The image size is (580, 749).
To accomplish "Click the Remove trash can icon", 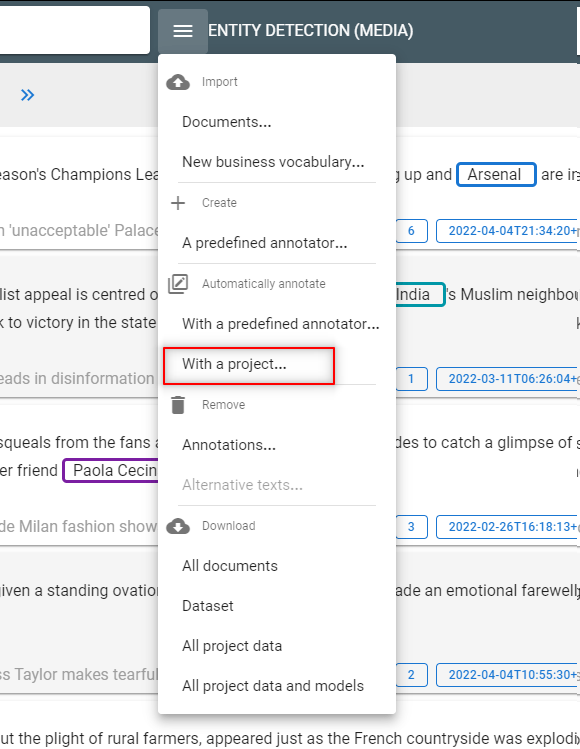I will (x=178, y=405).
